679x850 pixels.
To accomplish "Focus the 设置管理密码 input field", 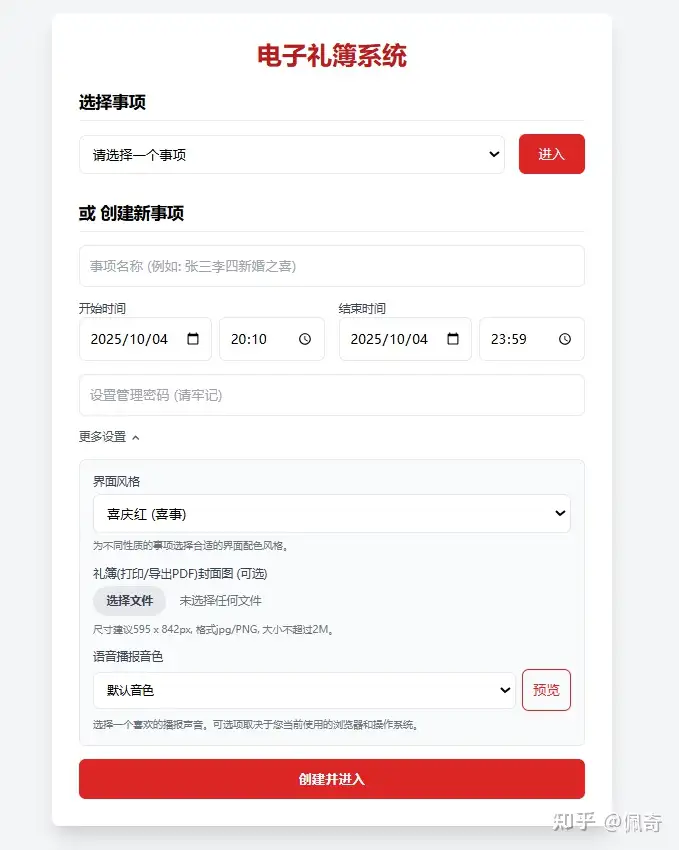I will [331, 395].
